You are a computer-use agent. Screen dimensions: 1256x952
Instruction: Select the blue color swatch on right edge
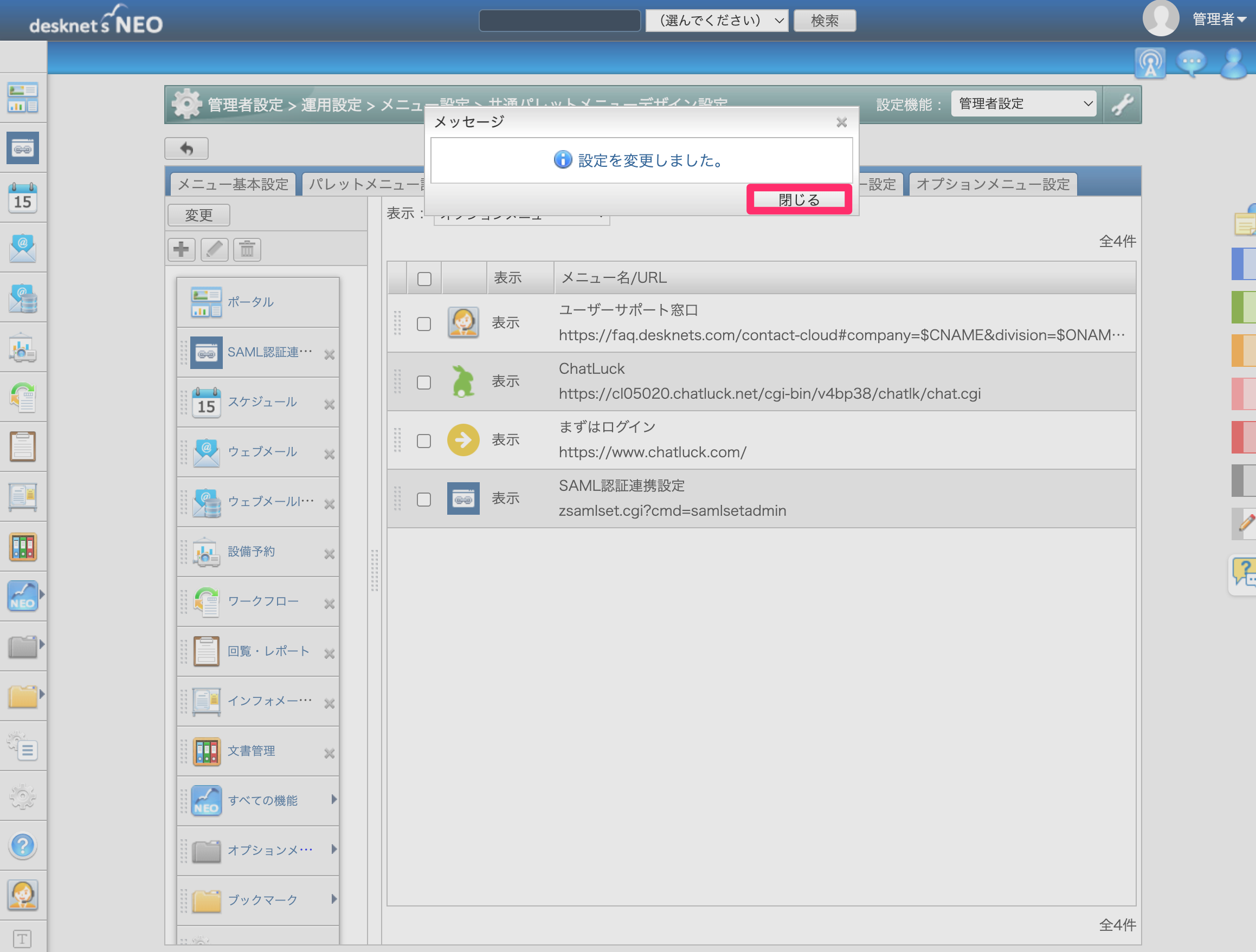pyautogui.click(x=1243, y=263)
